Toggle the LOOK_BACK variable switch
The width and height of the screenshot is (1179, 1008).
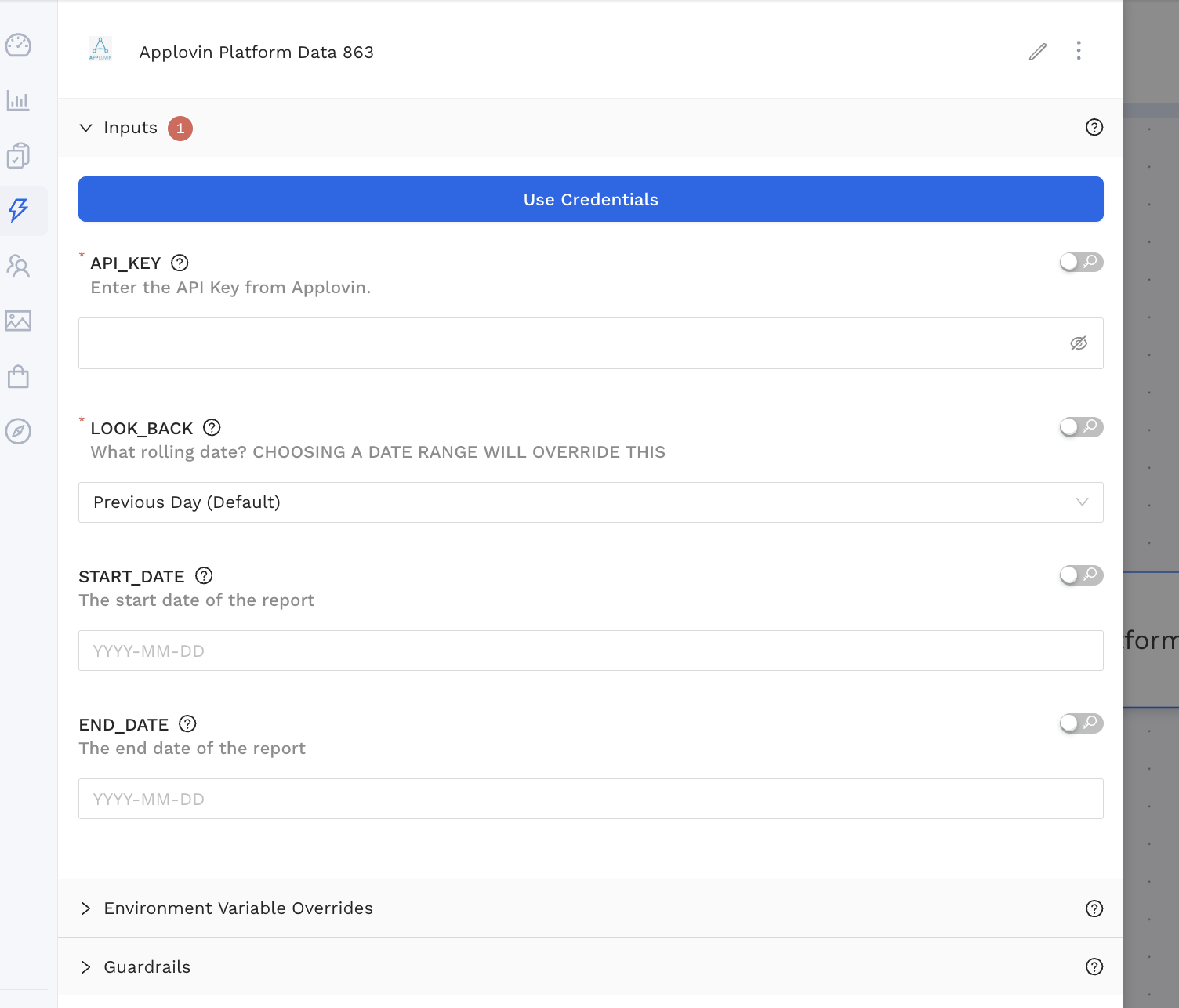(1080, 427)
